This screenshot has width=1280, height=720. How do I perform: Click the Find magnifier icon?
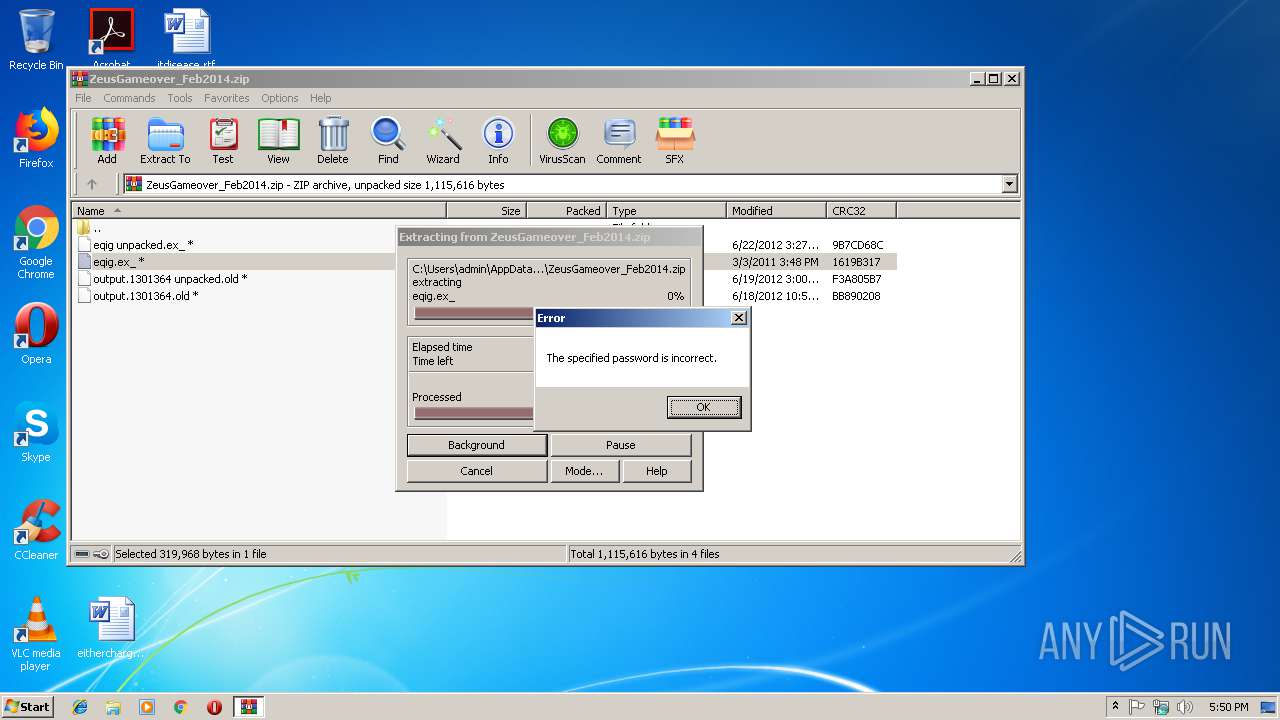click(x=388, y=140)
